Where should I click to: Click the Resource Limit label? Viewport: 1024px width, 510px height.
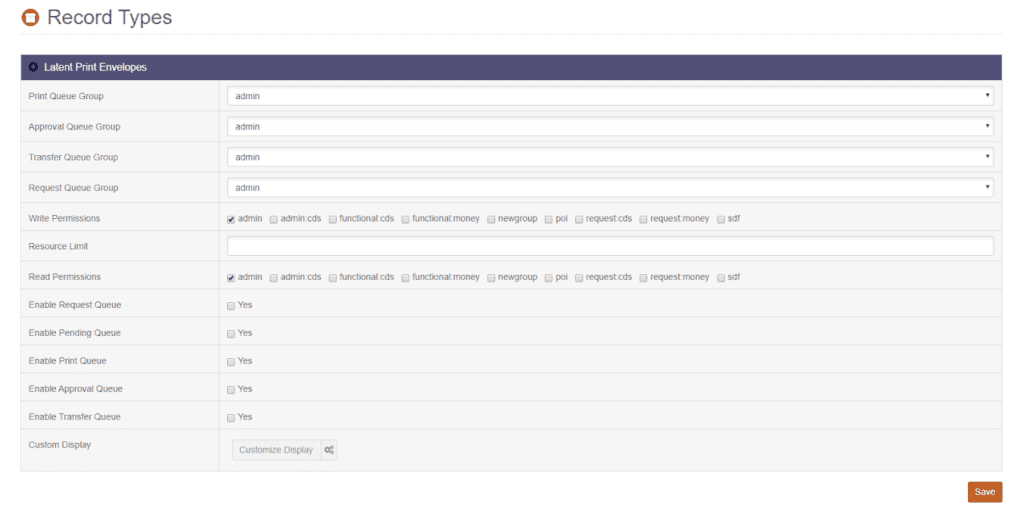pyautogui.click(x=58, y=246)
